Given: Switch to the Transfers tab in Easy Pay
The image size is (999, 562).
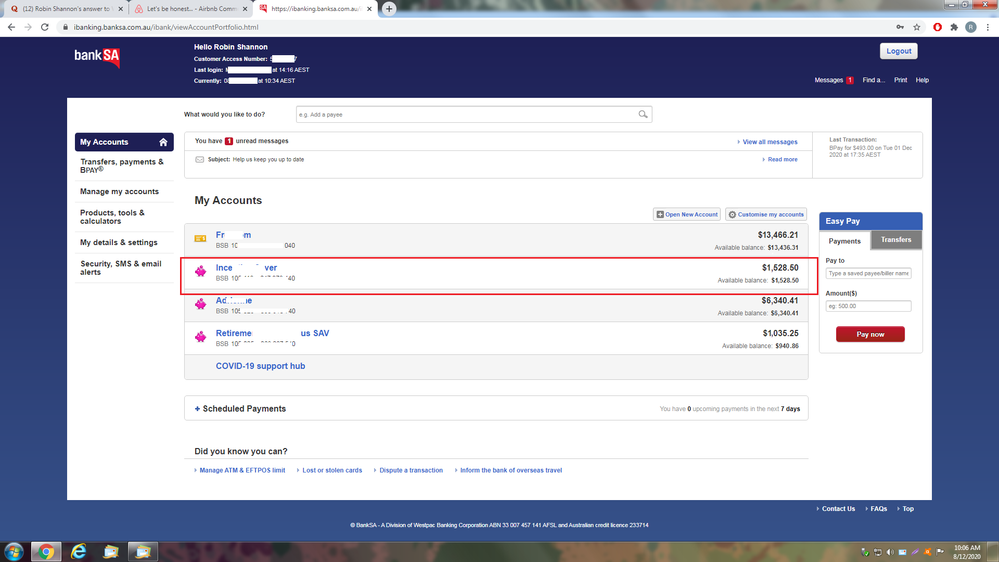Looking at the screenshot, I should point(896,240).
